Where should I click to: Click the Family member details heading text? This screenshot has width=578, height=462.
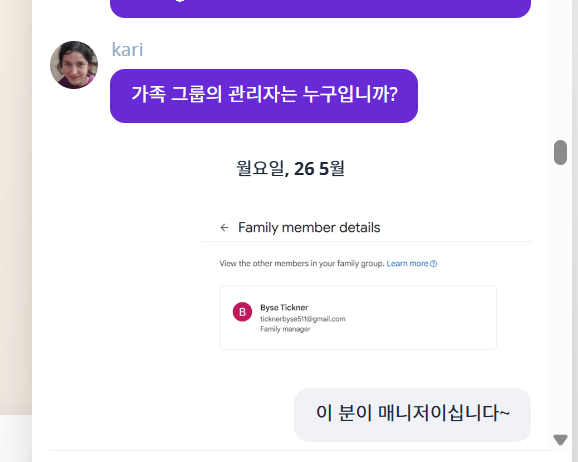pos(309,228)
